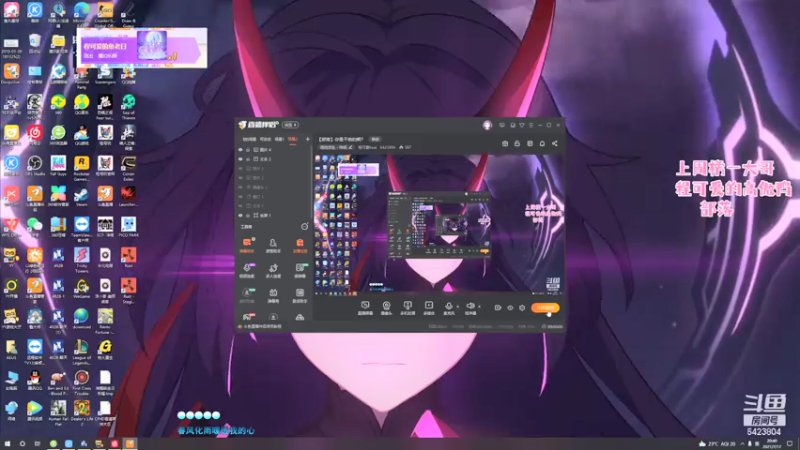Add the camera source below the preview

click(386, 307)
